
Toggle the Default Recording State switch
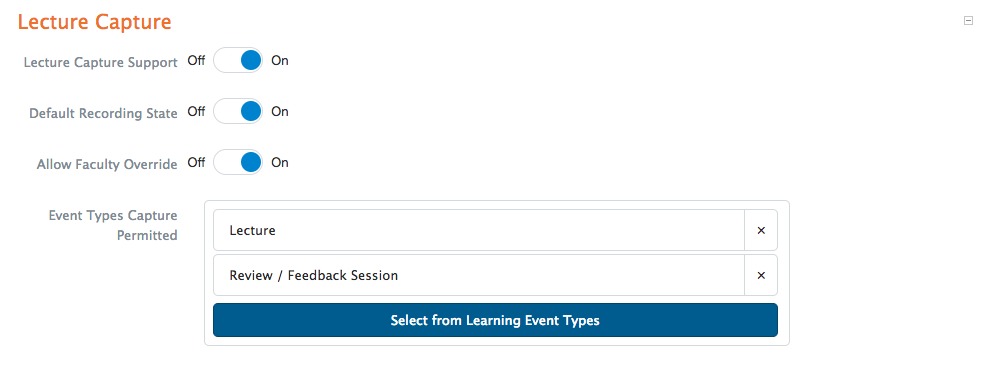pos(238,112)
